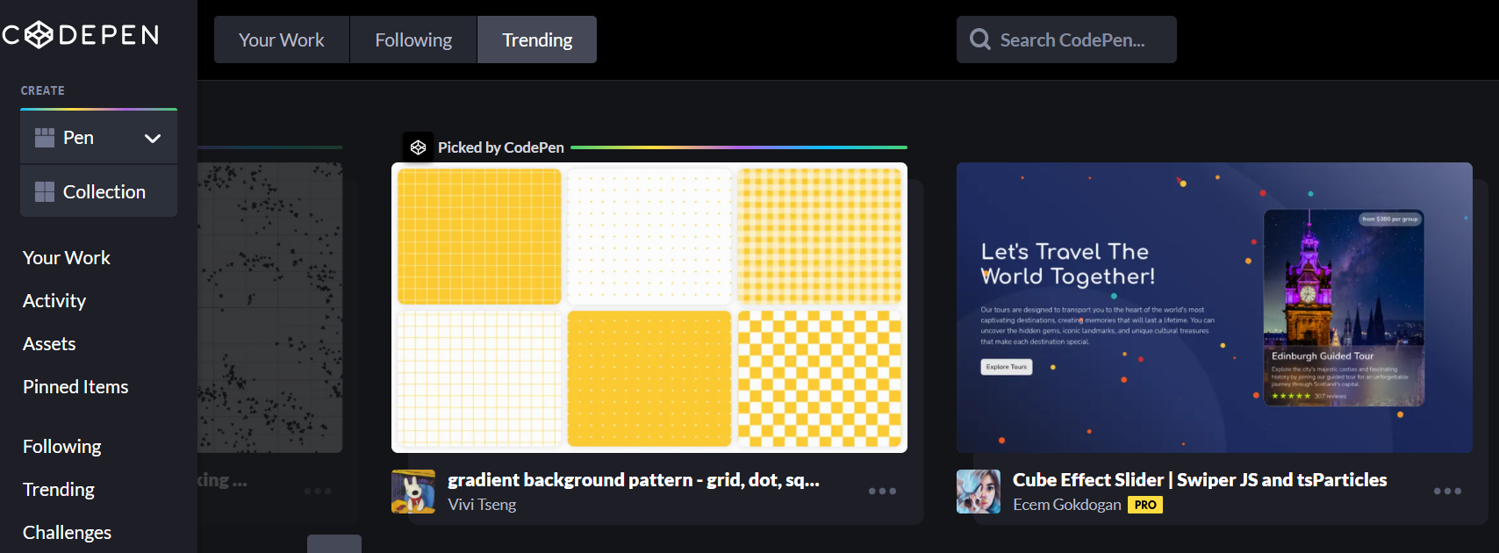Click the Collection icon in the sidebar
The image size is (1499, 553).
click(44, 192)
